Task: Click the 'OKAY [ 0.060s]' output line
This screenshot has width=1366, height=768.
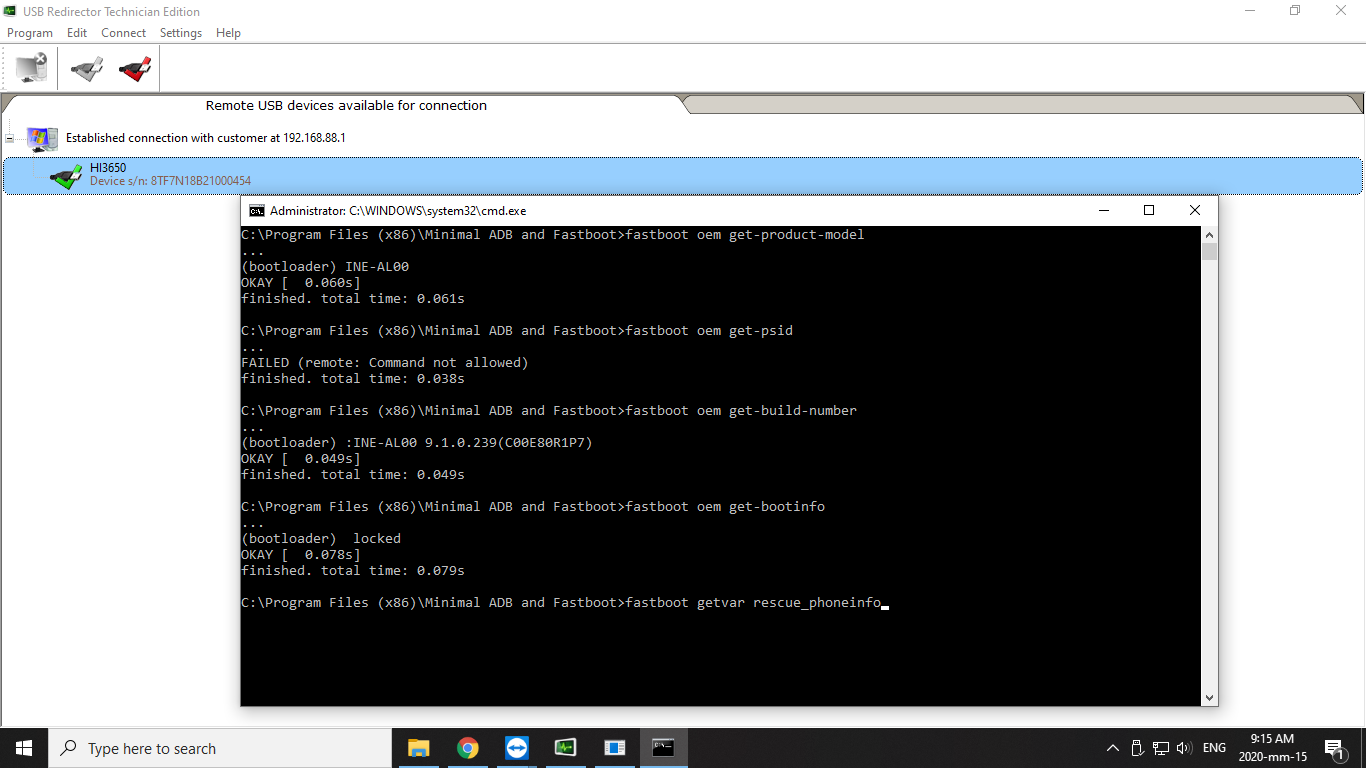Action: [301, 283]
